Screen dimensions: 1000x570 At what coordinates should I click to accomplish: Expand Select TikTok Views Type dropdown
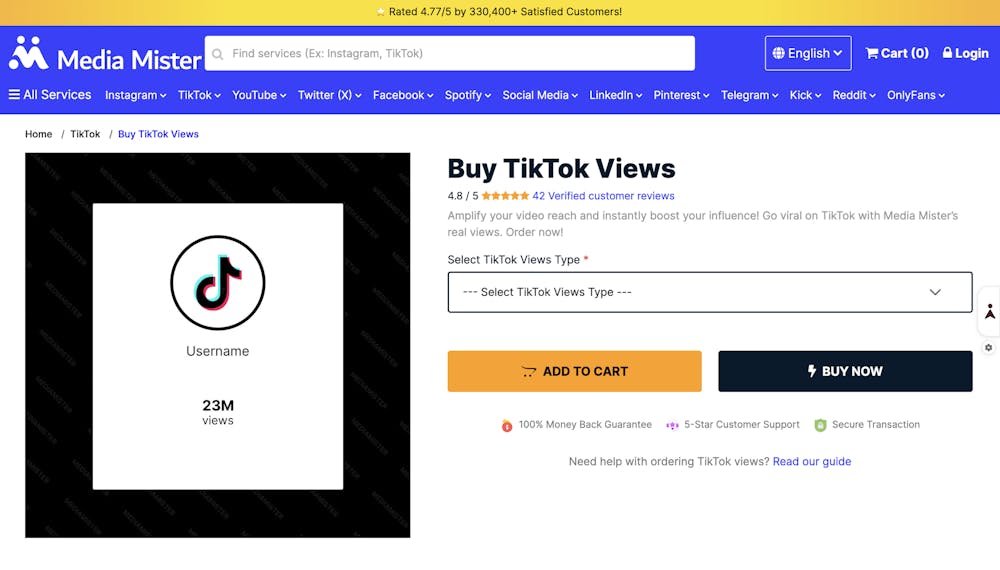[710, 292]
